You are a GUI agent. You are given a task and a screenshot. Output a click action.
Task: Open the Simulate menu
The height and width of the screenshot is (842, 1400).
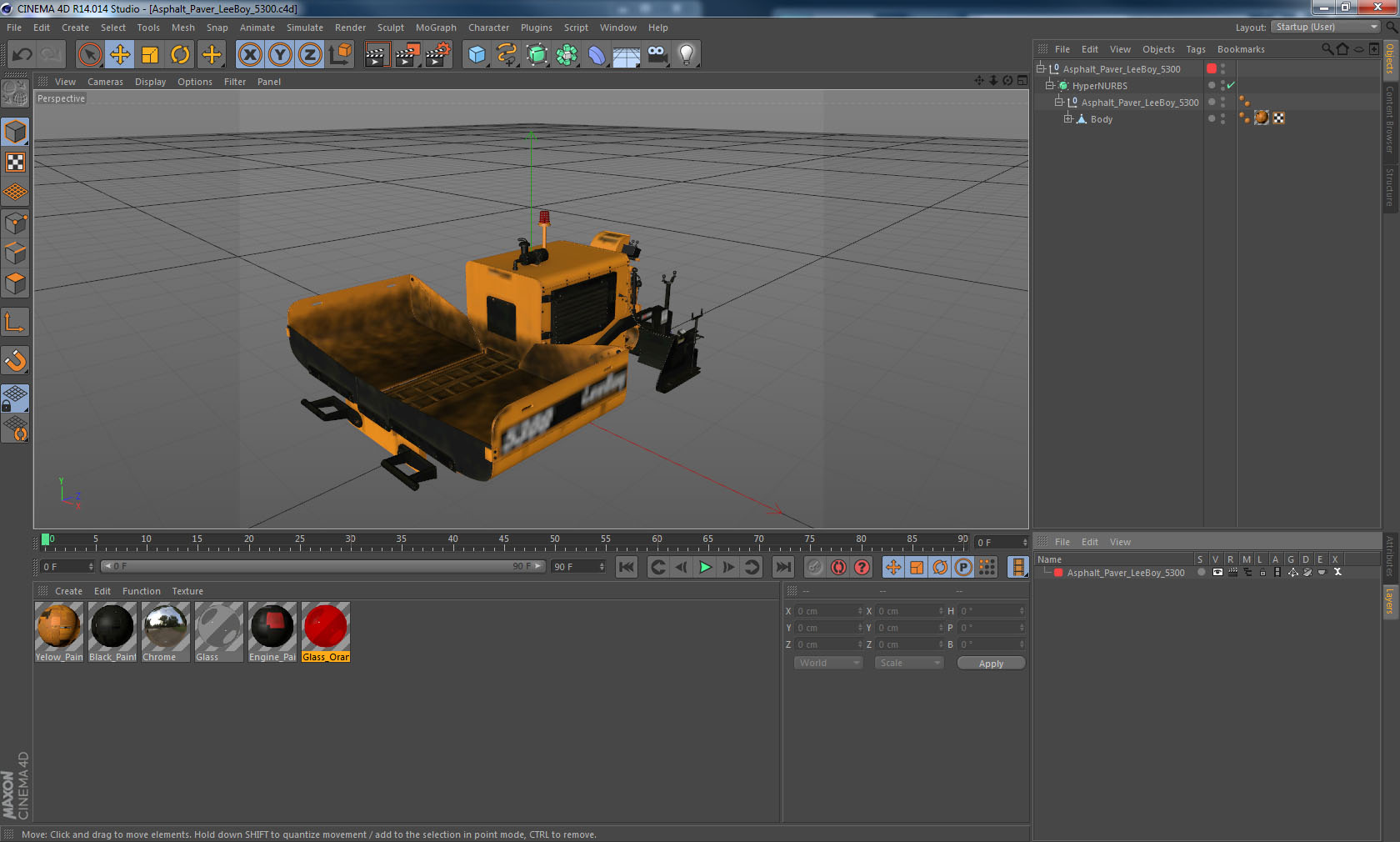(305, 28)
